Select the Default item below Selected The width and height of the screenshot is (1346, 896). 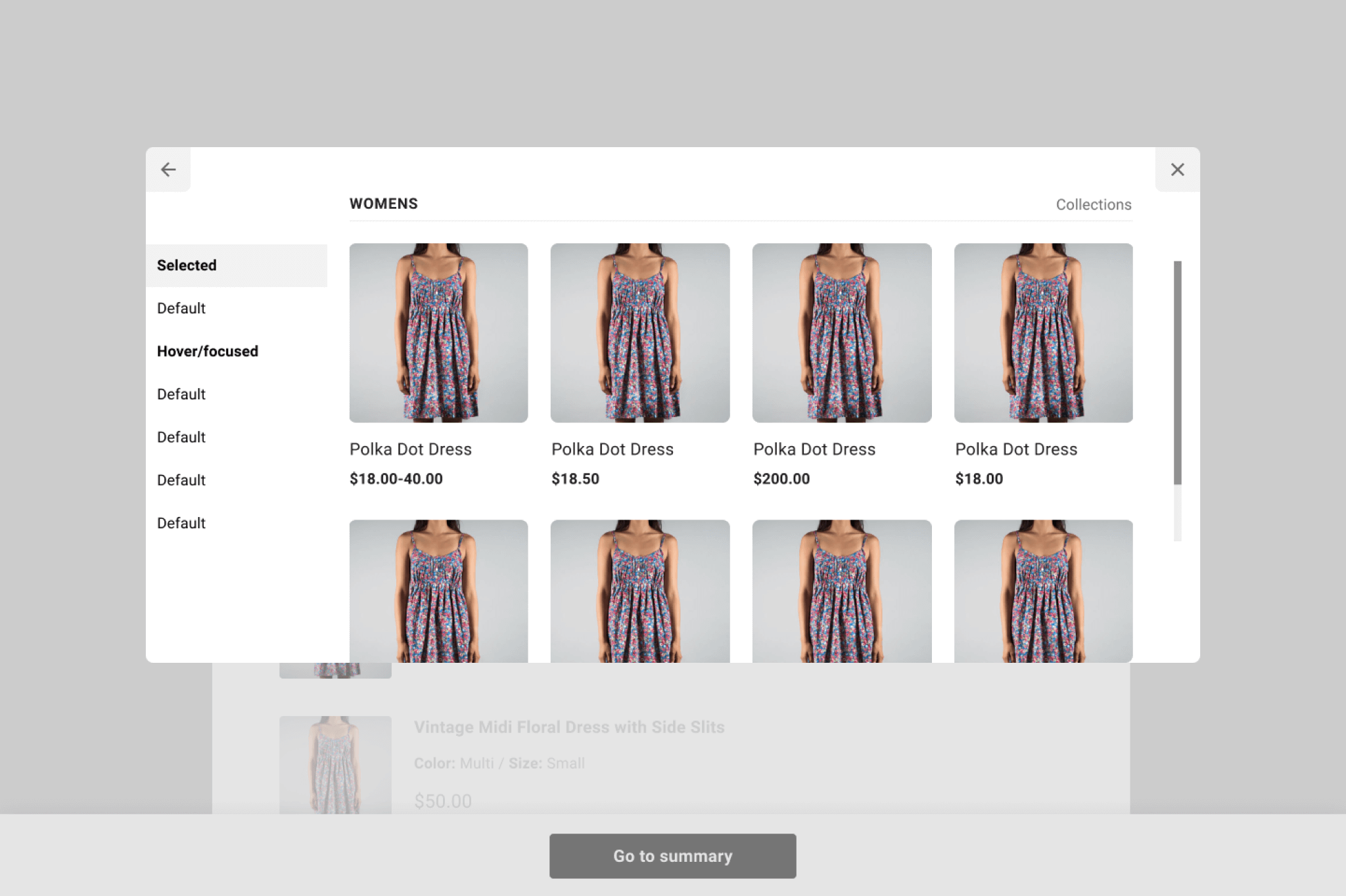[237, 308]
